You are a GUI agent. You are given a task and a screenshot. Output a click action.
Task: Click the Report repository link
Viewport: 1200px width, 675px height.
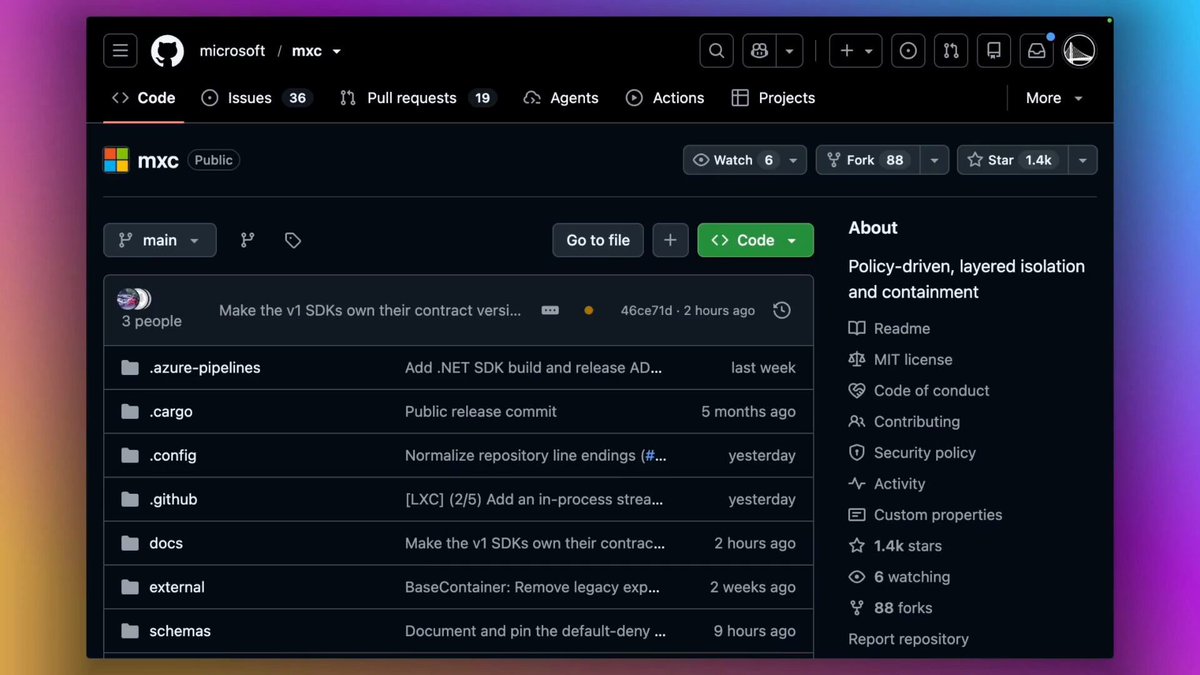(x=908, y=638)
